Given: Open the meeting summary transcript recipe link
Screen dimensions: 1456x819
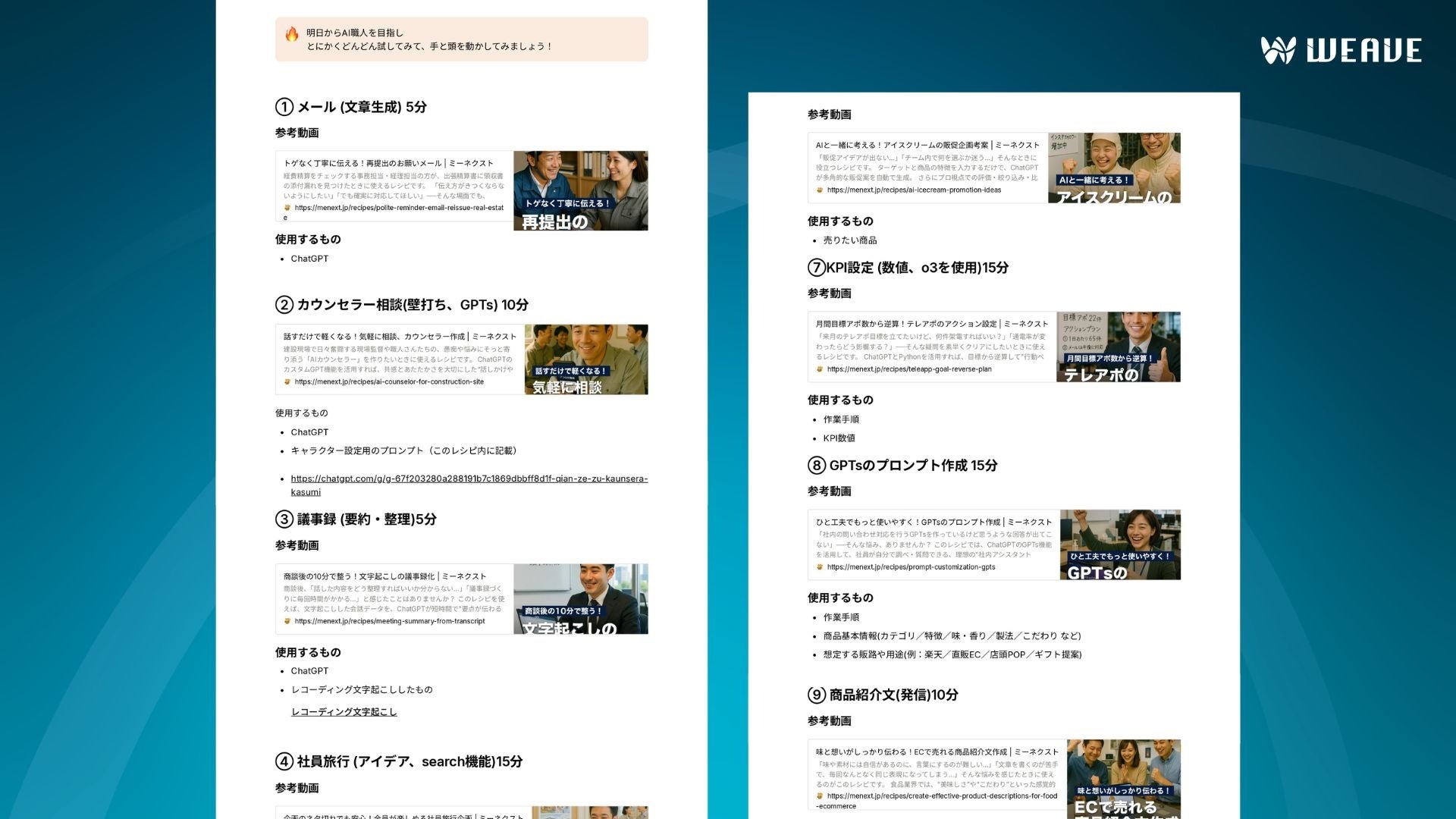Looking at the screenshot, I should (389, 621).
